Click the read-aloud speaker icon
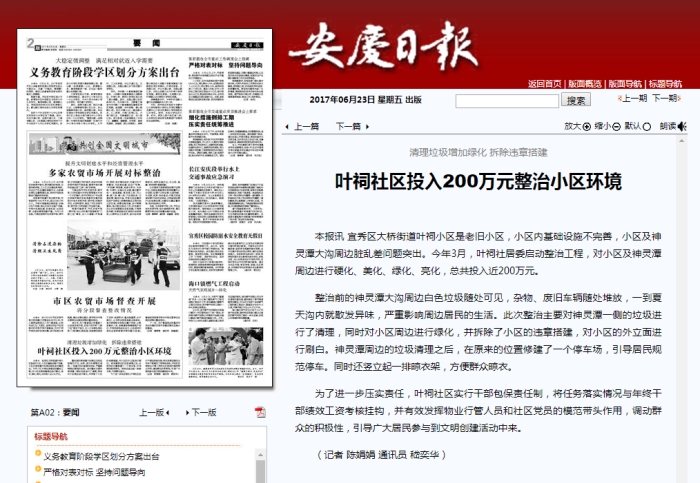 (682, 127)
